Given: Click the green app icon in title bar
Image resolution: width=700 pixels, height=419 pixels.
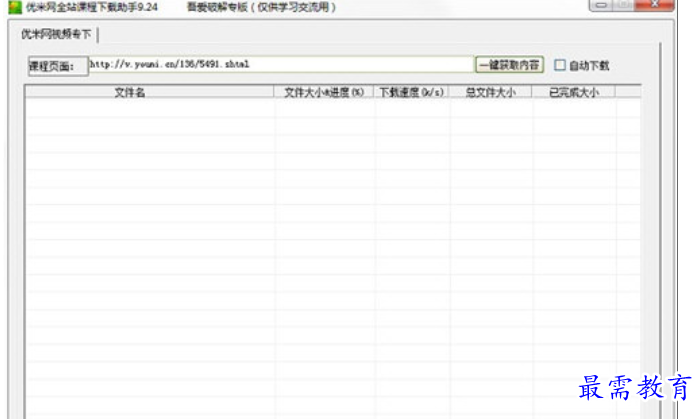Looking at the screenshot, I should point(15,7).
